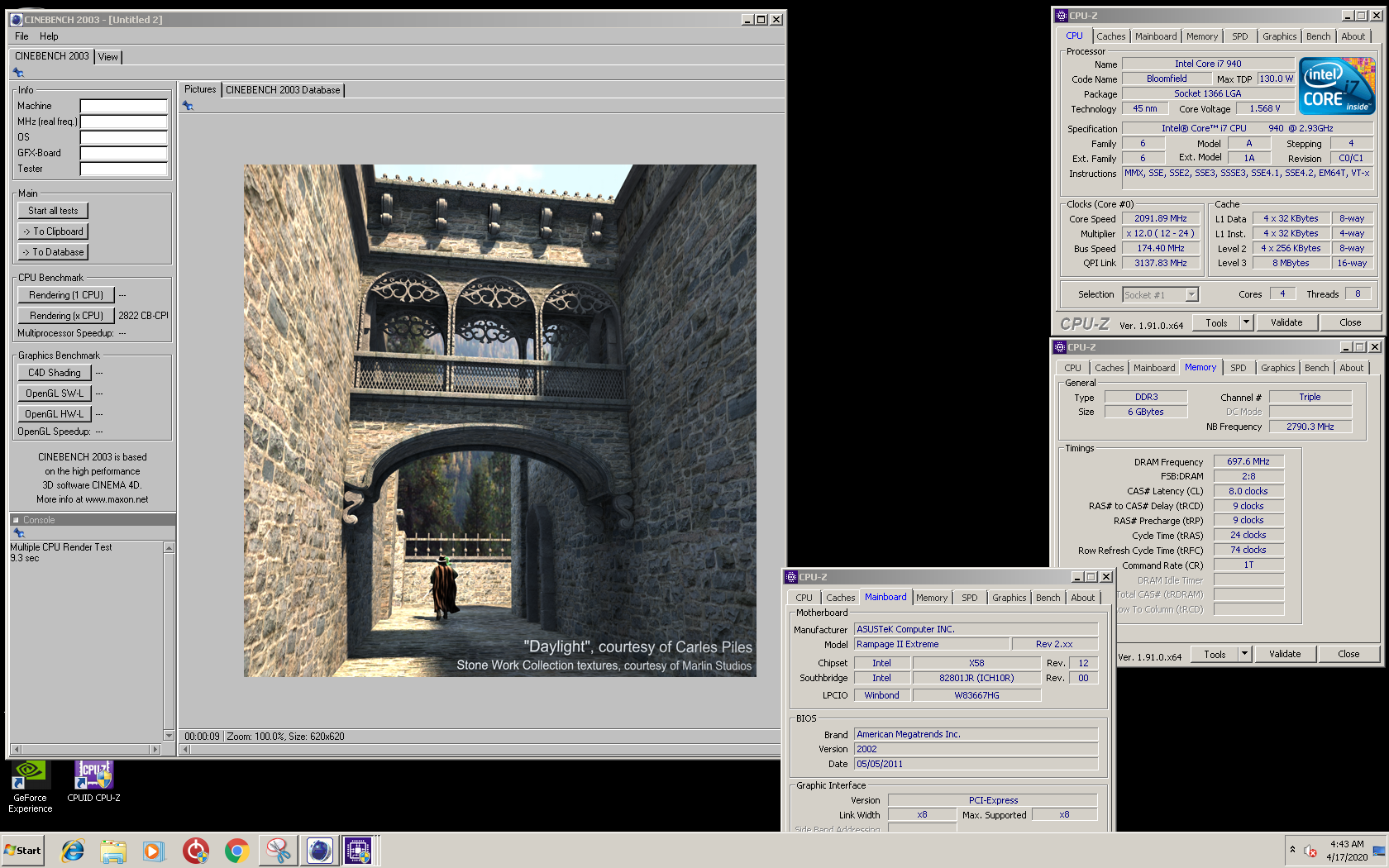This screenshot has width=1389, height=868.
Task: Open the File menu in CINEBENCH
Action: click(21, 36)
